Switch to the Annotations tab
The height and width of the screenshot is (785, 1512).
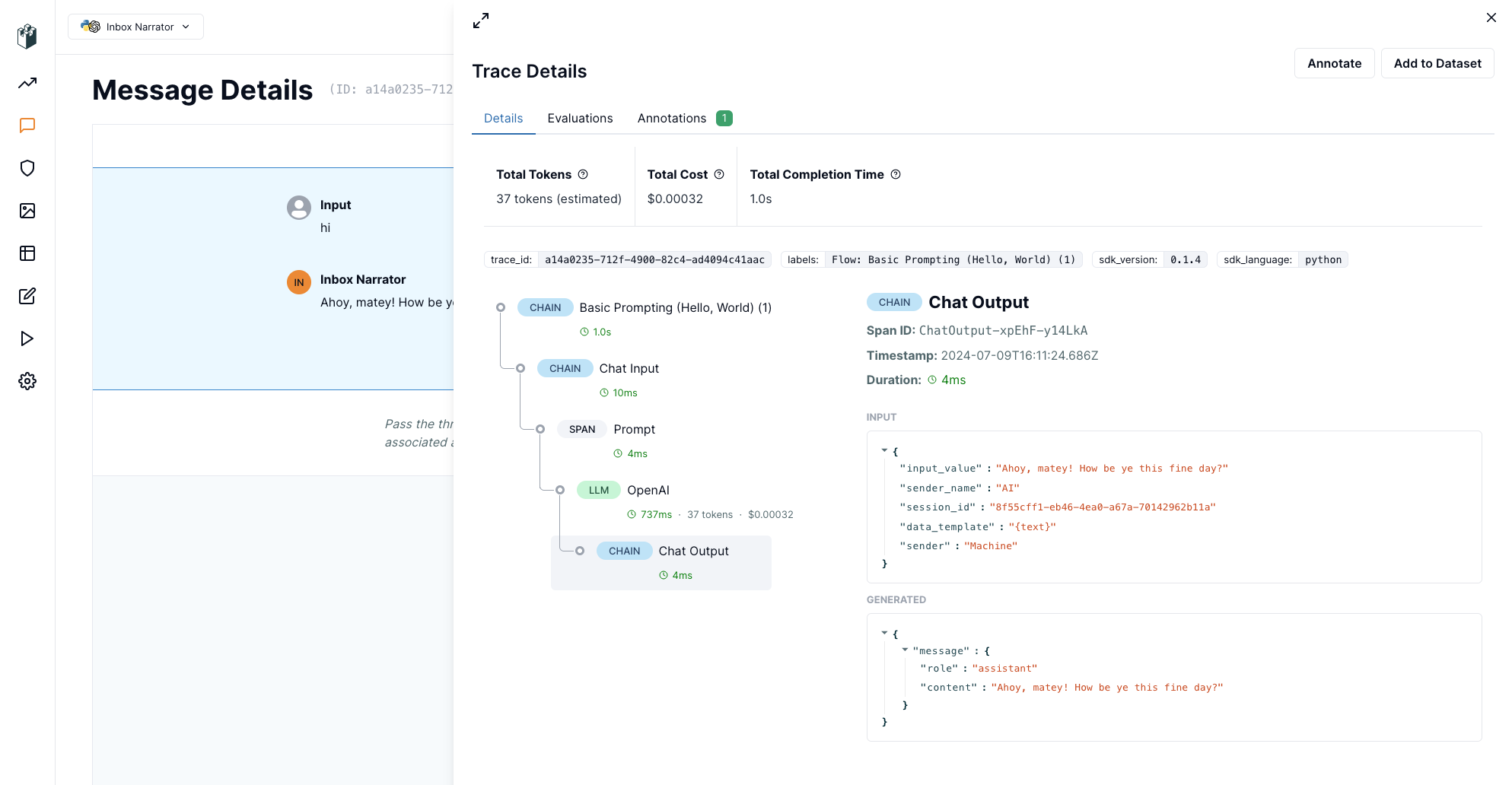click(672, 118)
